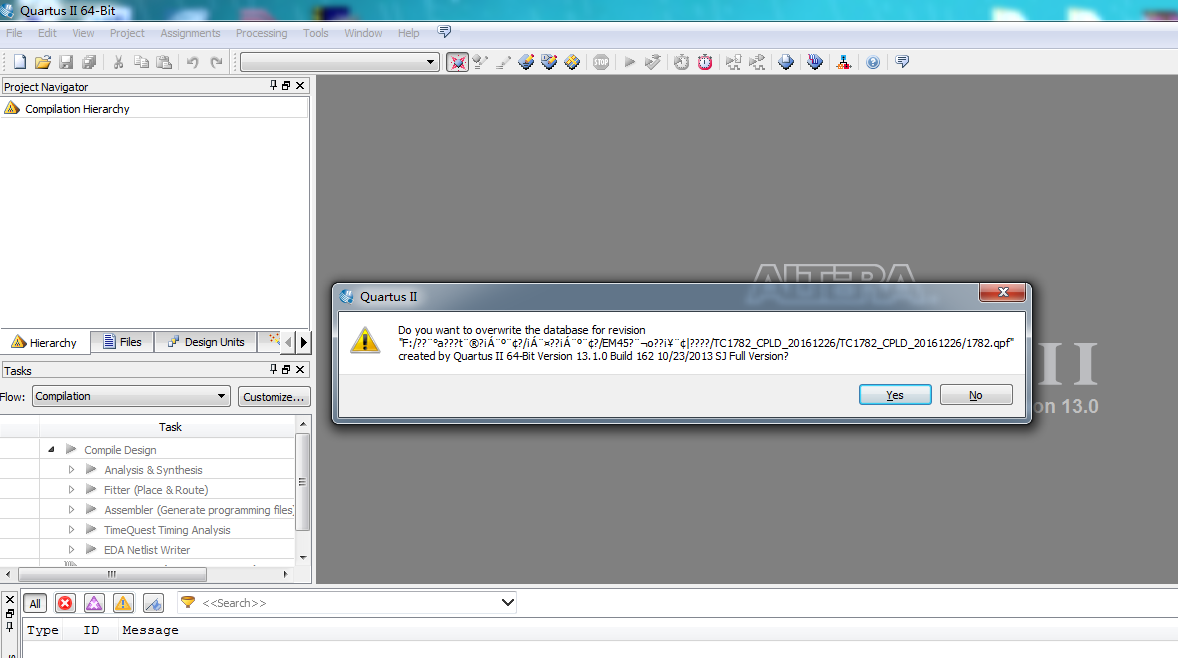Click the Undo arrow icon
Image resolution: width=1178 pixels, height=658 pixels.
193,62
